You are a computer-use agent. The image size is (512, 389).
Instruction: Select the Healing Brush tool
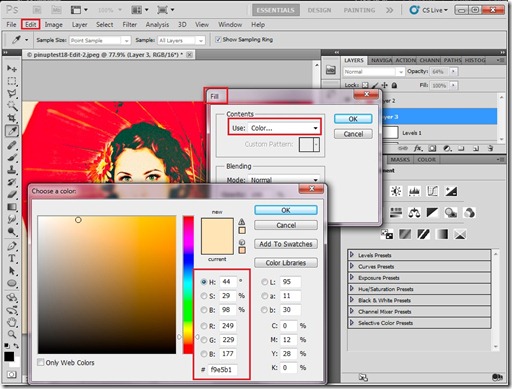click(x=12, y=145)
